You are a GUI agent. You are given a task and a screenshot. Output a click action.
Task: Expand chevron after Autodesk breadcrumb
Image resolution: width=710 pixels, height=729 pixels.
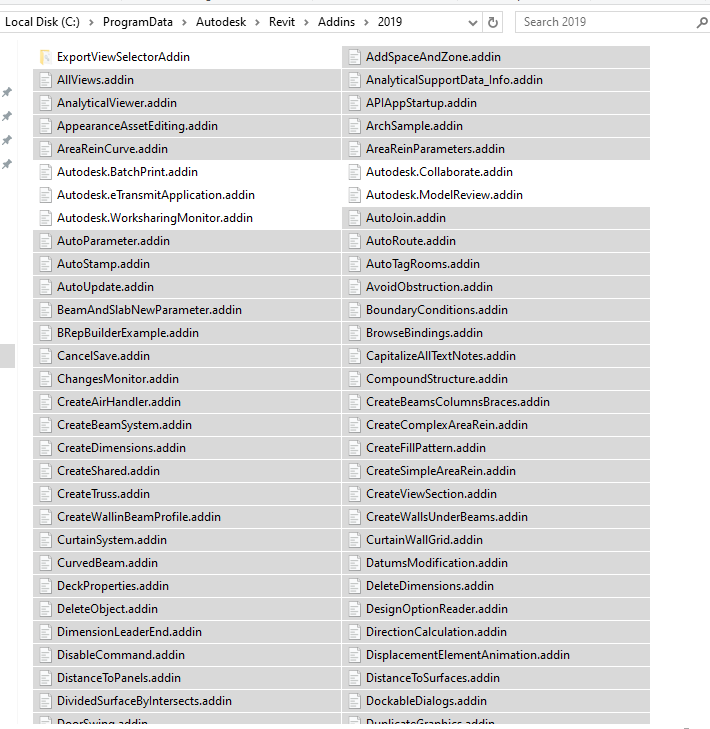[257, 22]
